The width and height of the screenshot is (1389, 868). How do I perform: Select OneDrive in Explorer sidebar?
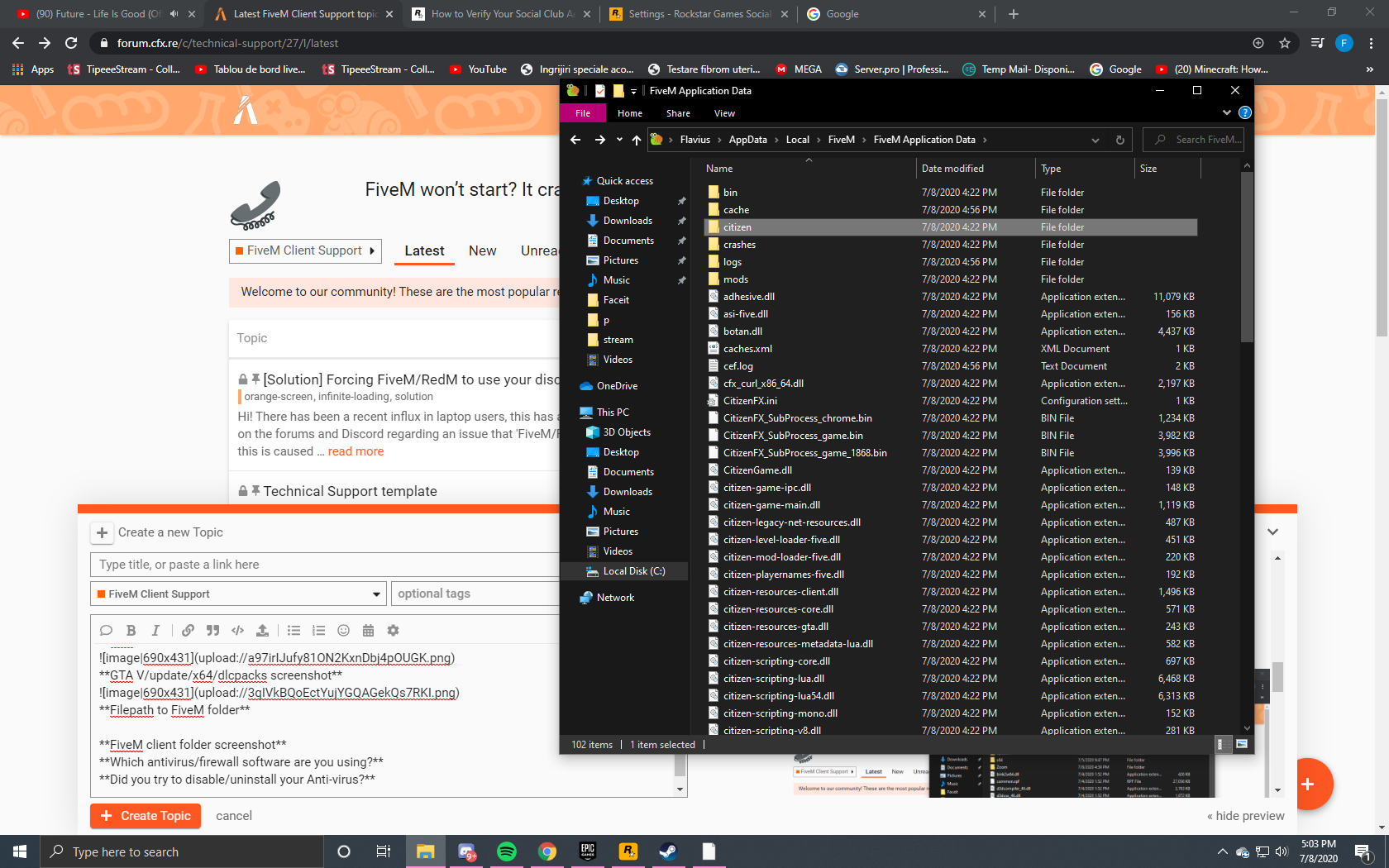pos(609,386)
